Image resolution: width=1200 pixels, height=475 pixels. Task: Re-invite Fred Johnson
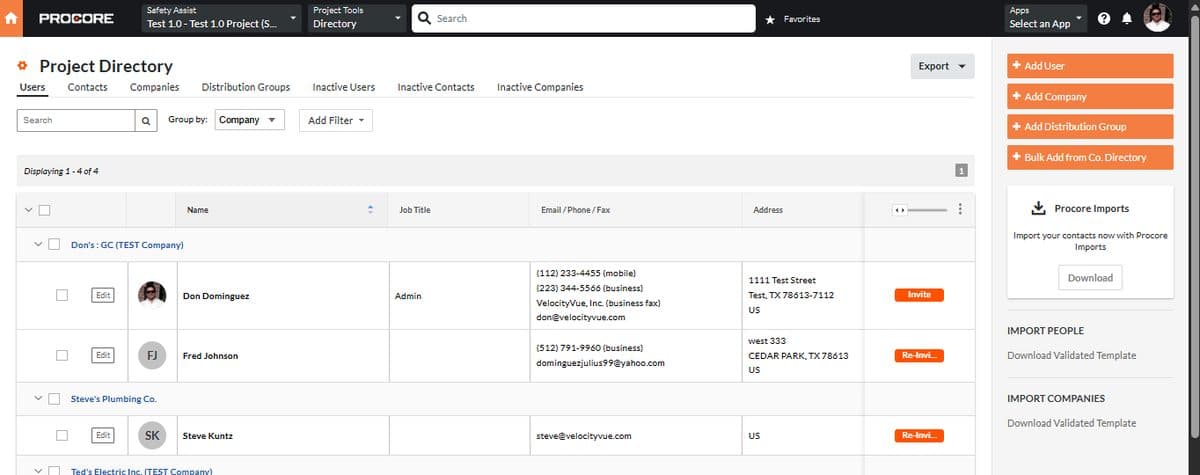919,355
